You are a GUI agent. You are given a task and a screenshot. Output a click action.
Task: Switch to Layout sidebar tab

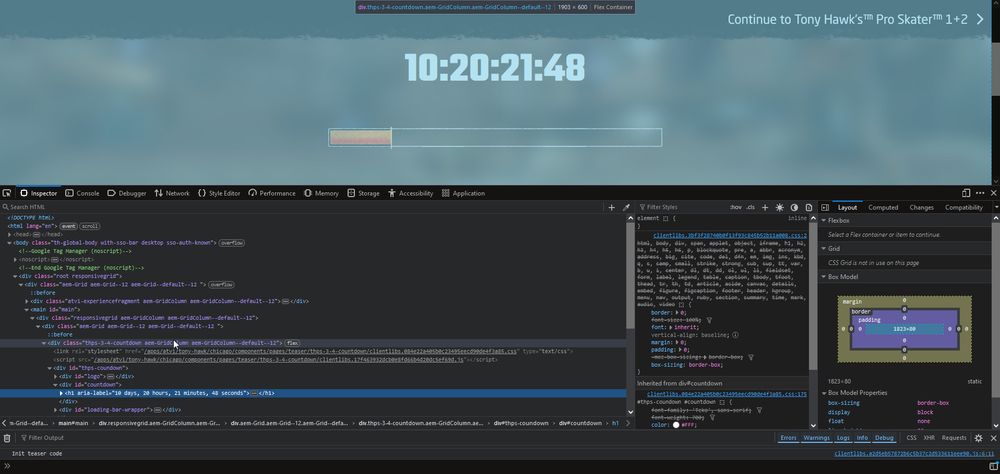click(x=848, y=207)
